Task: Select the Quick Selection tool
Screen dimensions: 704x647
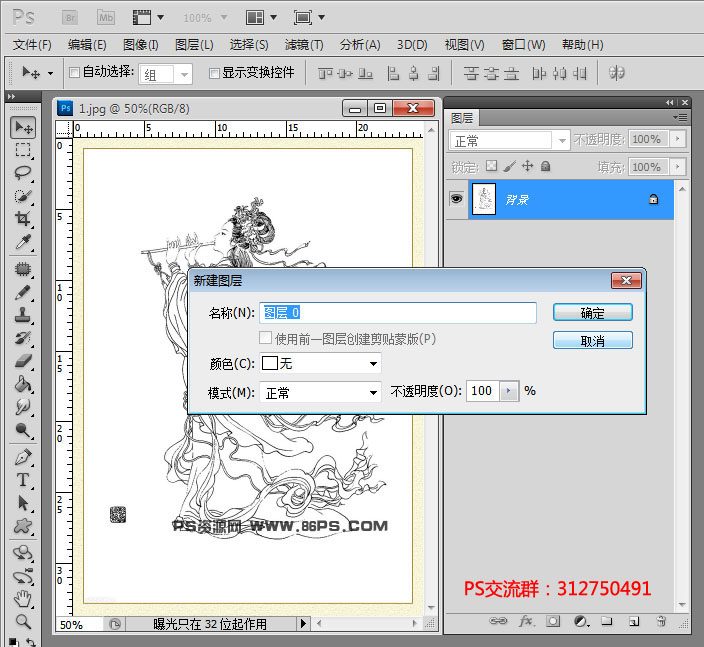Action: (x=23, y=196)
